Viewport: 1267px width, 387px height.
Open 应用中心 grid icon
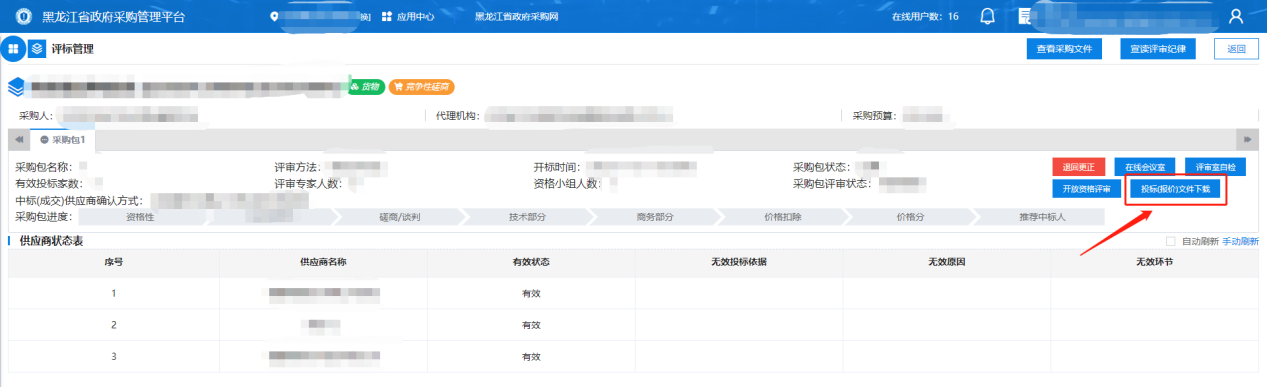point(386,17)
